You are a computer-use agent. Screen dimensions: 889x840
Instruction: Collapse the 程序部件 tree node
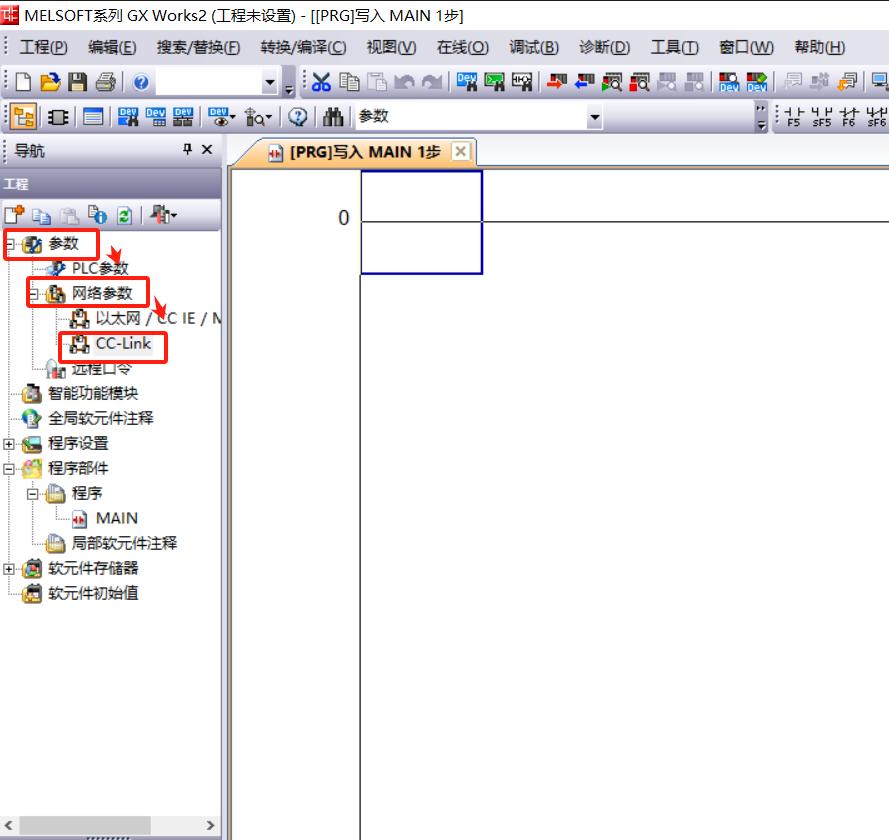9,469
